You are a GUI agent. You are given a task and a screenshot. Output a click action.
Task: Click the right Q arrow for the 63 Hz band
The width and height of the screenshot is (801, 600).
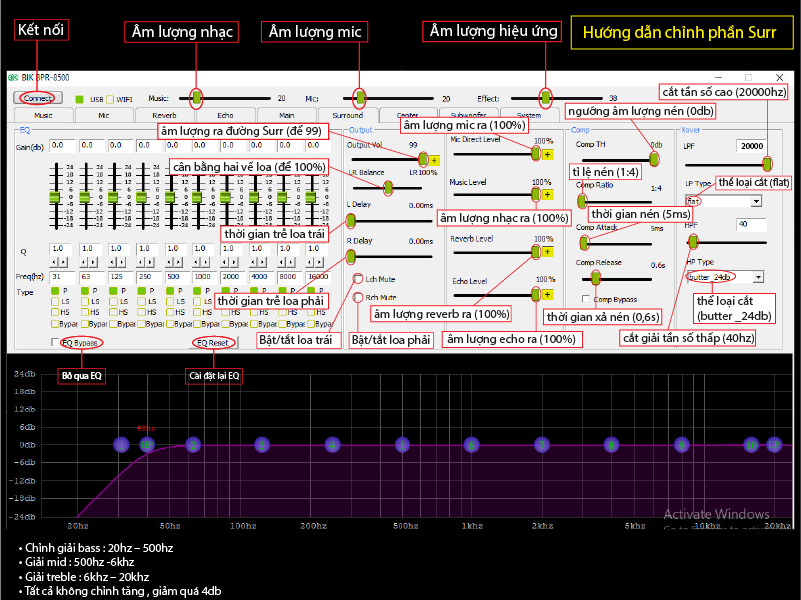(x=94, y=262)
